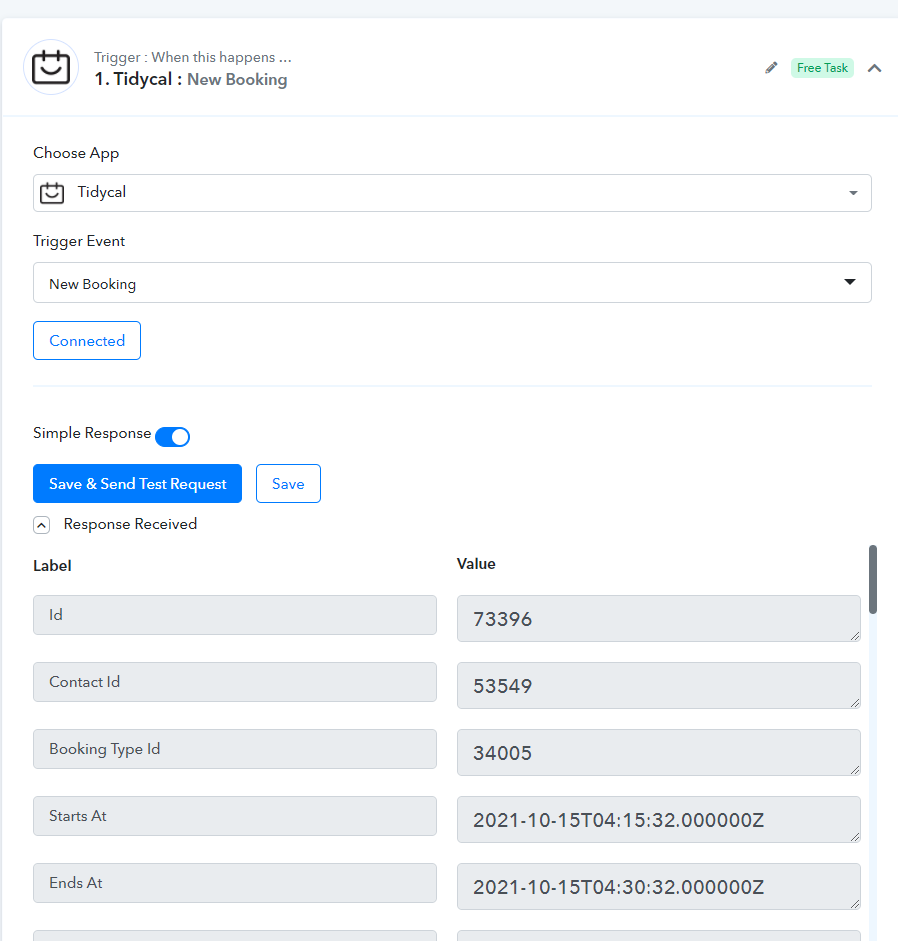Click the 'Trigger : When this happens ...' text
Viewport: 898px width, 941px height.
[x=193, y=57]
